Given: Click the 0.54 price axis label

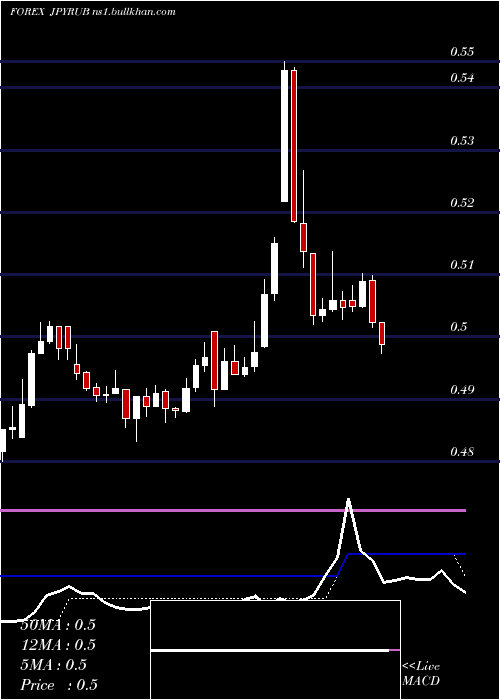Looking at the screenshot, I should click(462, 78).
